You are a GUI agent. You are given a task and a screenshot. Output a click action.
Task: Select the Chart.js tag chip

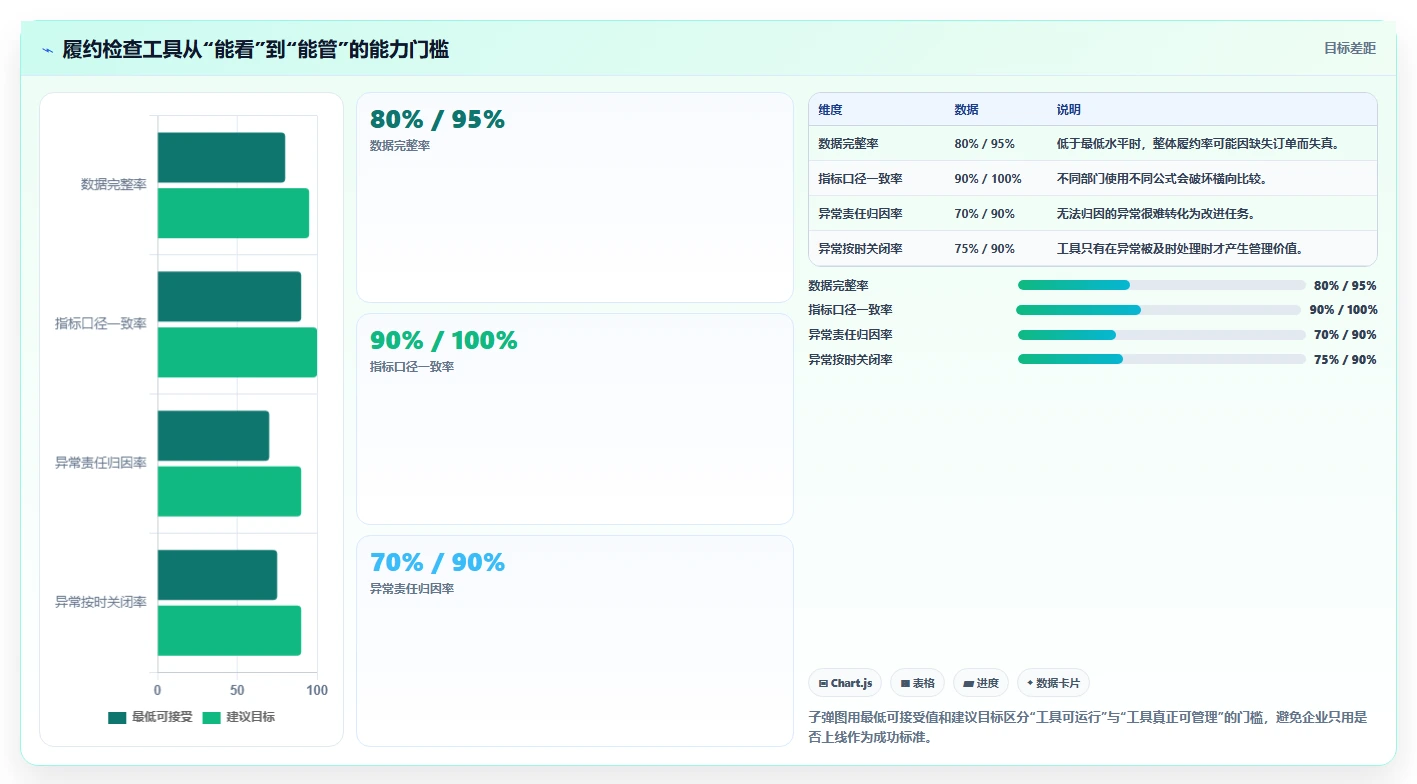[x=845, y=683]
